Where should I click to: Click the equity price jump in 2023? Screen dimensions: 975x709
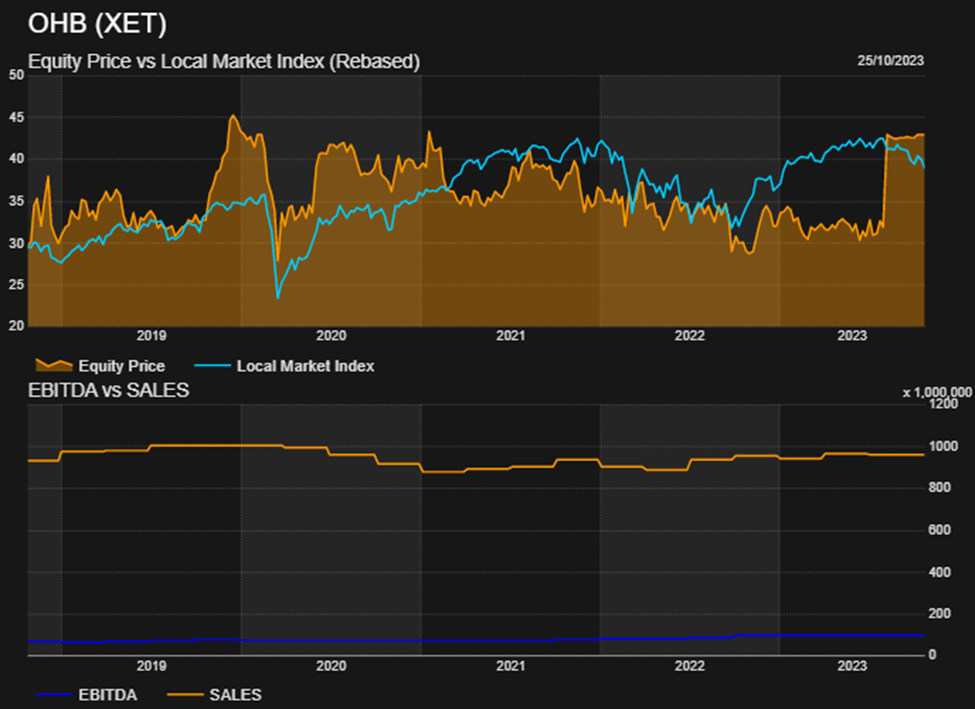click(885, 180)
